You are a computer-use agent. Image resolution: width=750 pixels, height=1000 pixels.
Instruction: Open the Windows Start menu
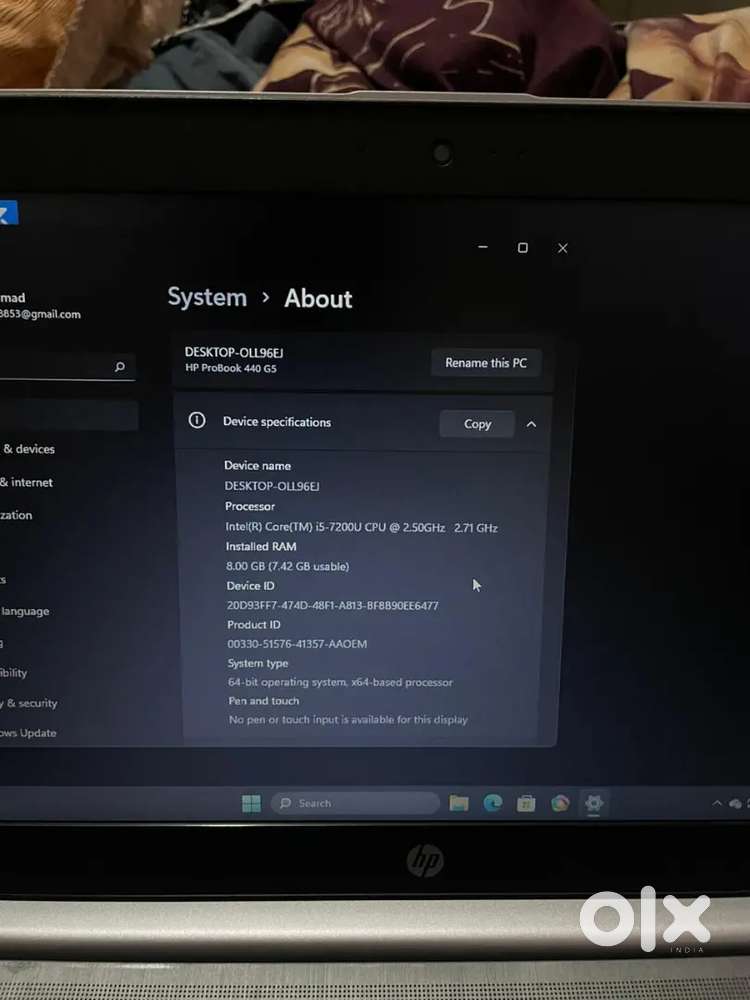(x=251, y=804)
